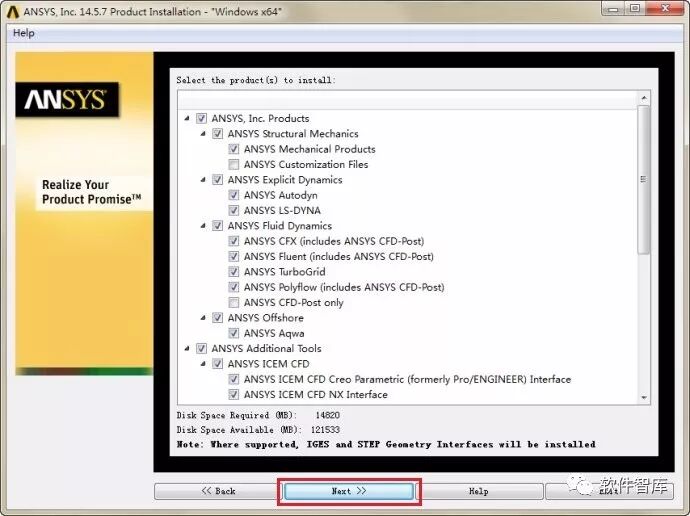Uncheck ANSYS TurboGrid checkbox

(x=234, y=272)
